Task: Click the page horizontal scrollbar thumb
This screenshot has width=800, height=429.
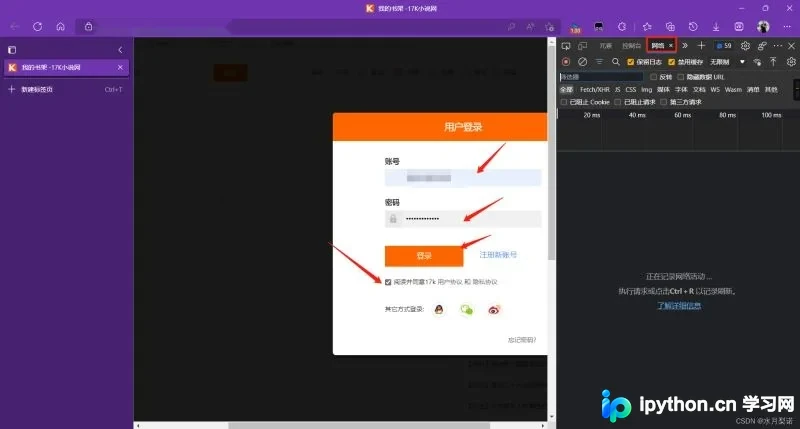Action: tap(359, 425)
